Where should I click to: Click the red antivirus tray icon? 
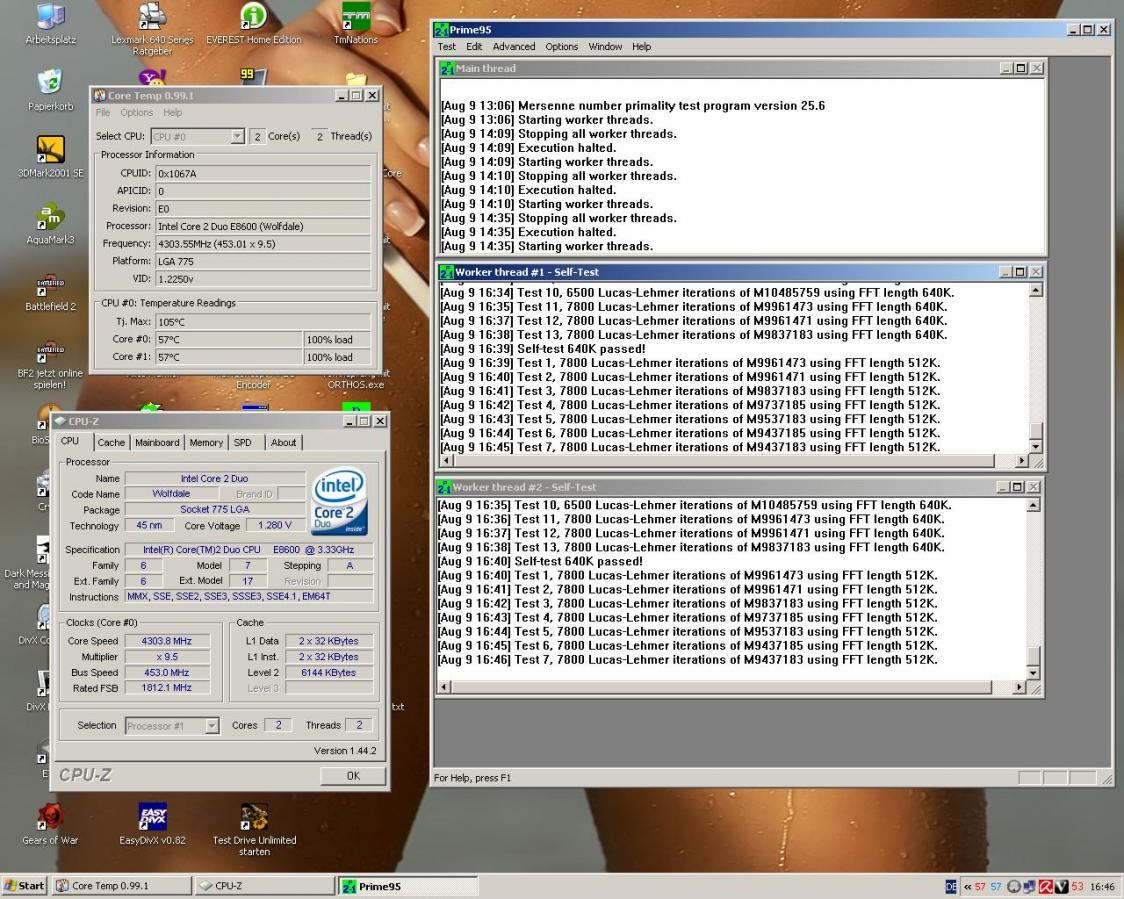point(1046,887)
